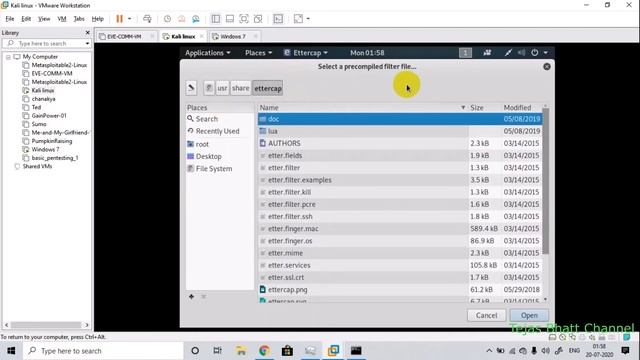Open Ettercap app menu in top bar
Screen dimensions: 640x360
tap(306, 53)
